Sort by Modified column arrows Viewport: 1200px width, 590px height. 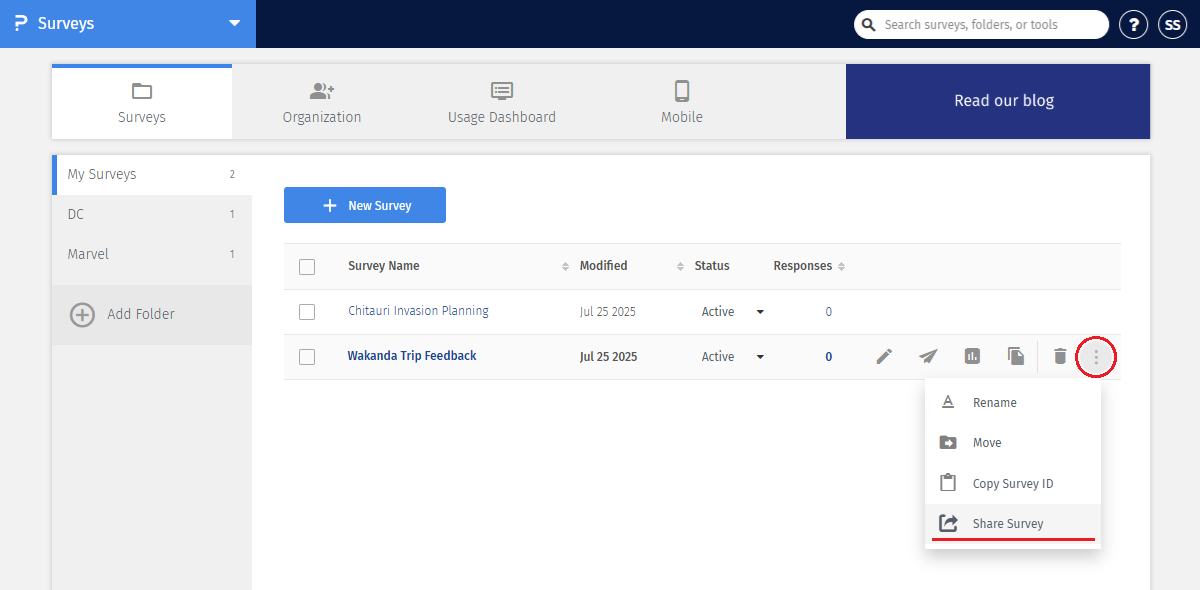point(682,267)
